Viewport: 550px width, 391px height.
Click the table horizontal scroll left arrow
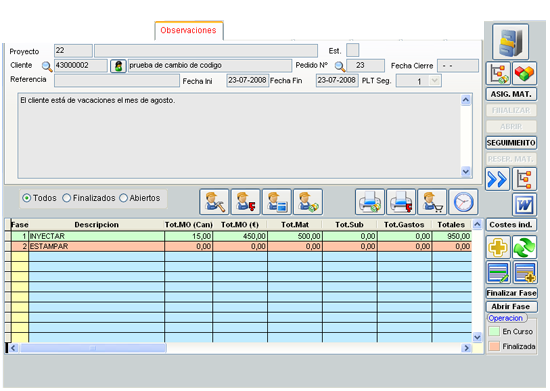pos(13,348)
